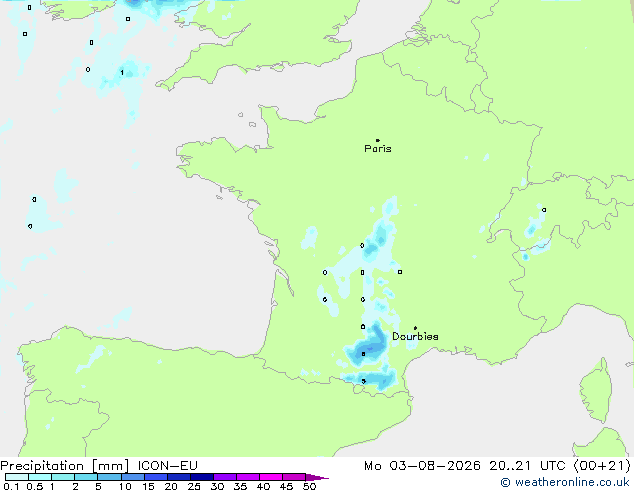Click the legend number 15
Screen dimensions: 634x490
[x=148, y=486]
